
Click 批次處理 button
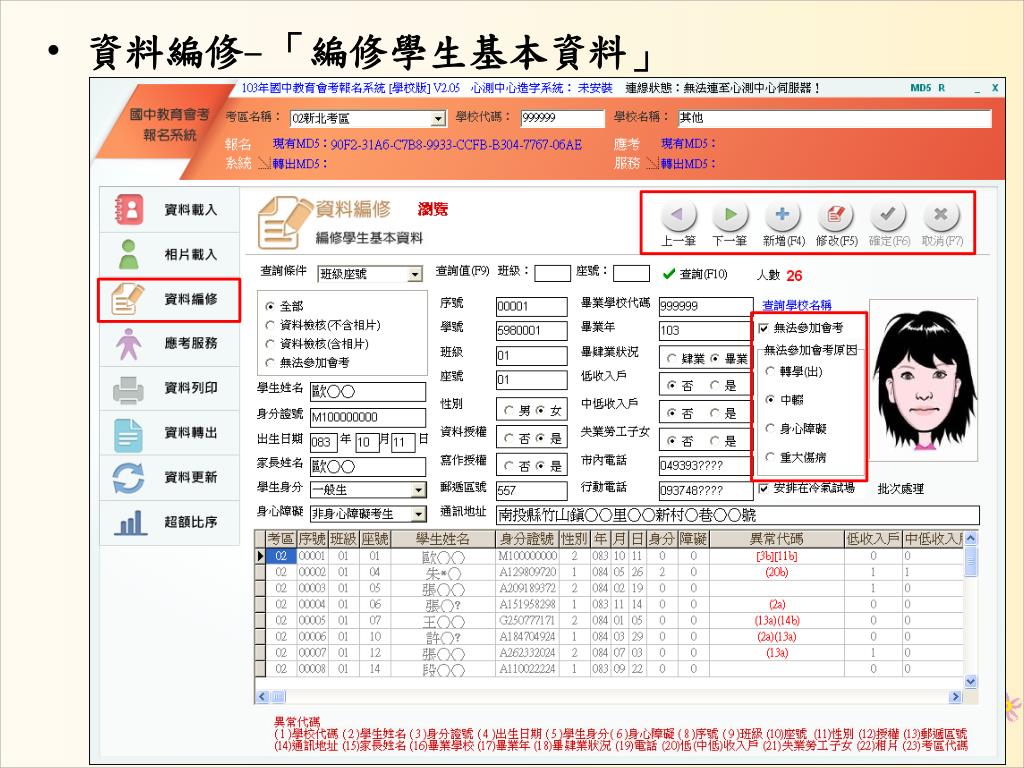coord(901,489)
